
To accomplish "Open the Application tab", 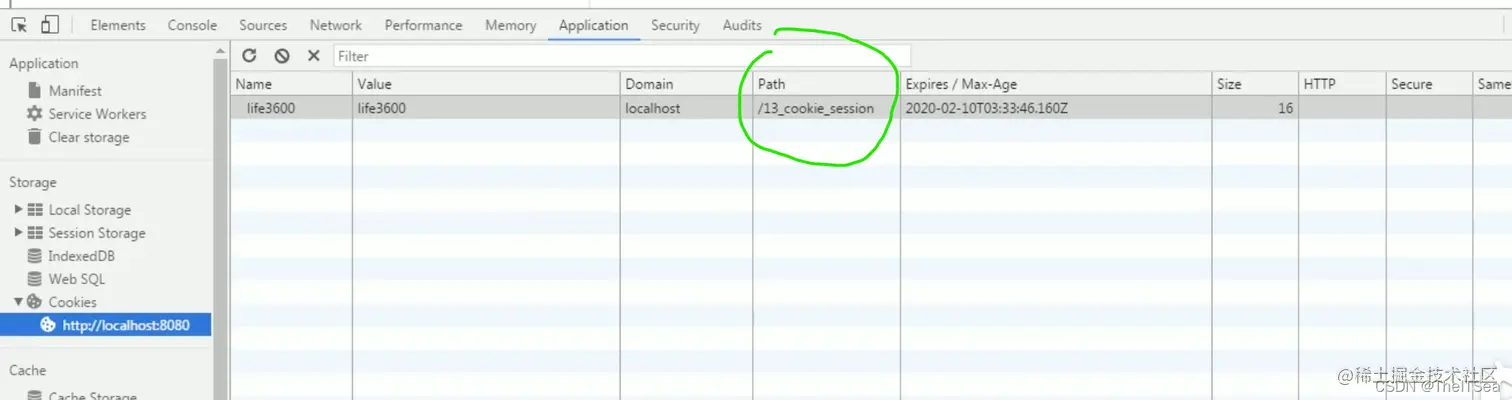I will pyautogui.click(x=594, y=25).
